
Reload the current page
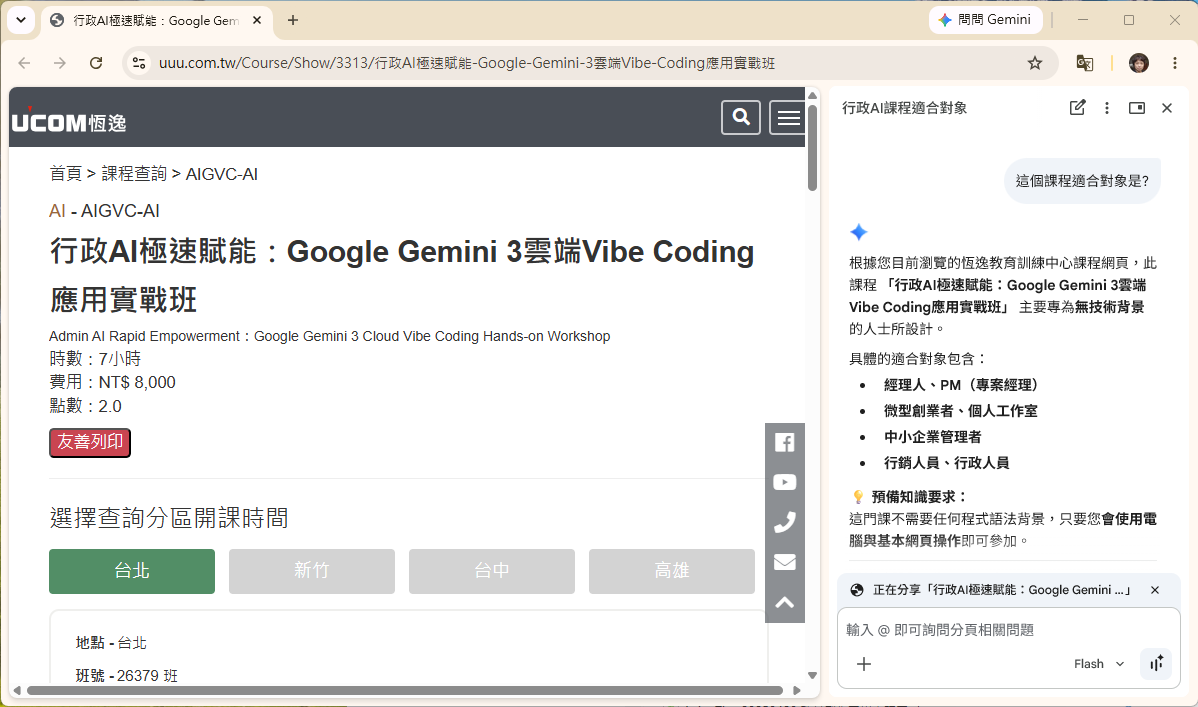96,63
